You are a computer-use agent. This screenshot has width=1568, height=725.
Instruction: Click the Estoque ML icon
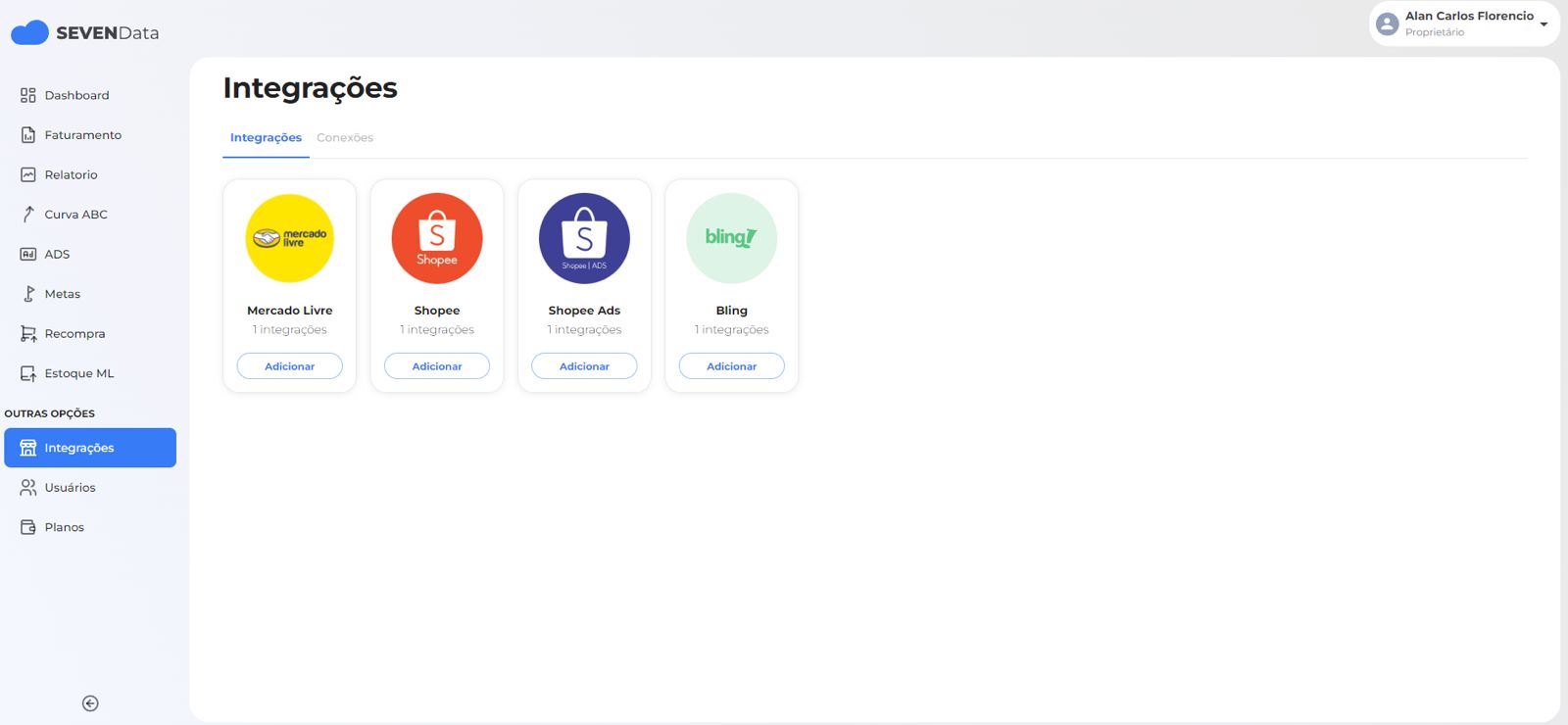tap(28, 373)
